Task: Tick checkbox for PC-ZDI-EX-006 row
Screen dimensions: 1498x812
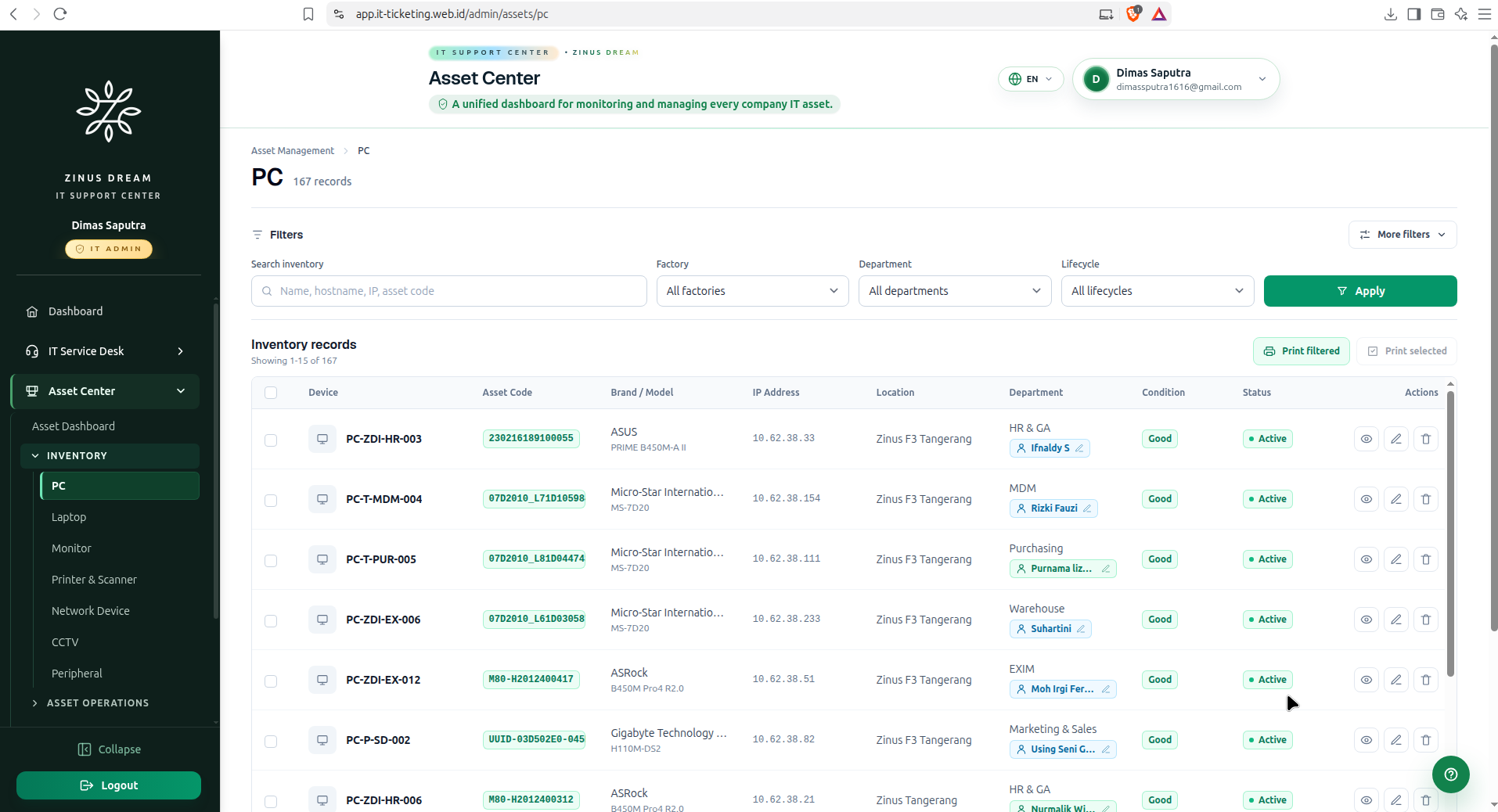Action: 271,621
